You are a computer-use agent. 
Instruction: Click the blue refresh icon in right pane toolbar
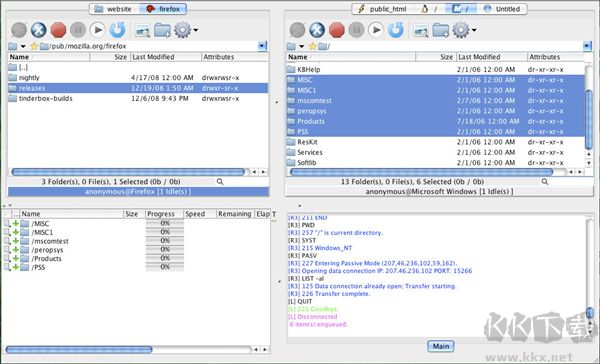(x=396, y=30)
